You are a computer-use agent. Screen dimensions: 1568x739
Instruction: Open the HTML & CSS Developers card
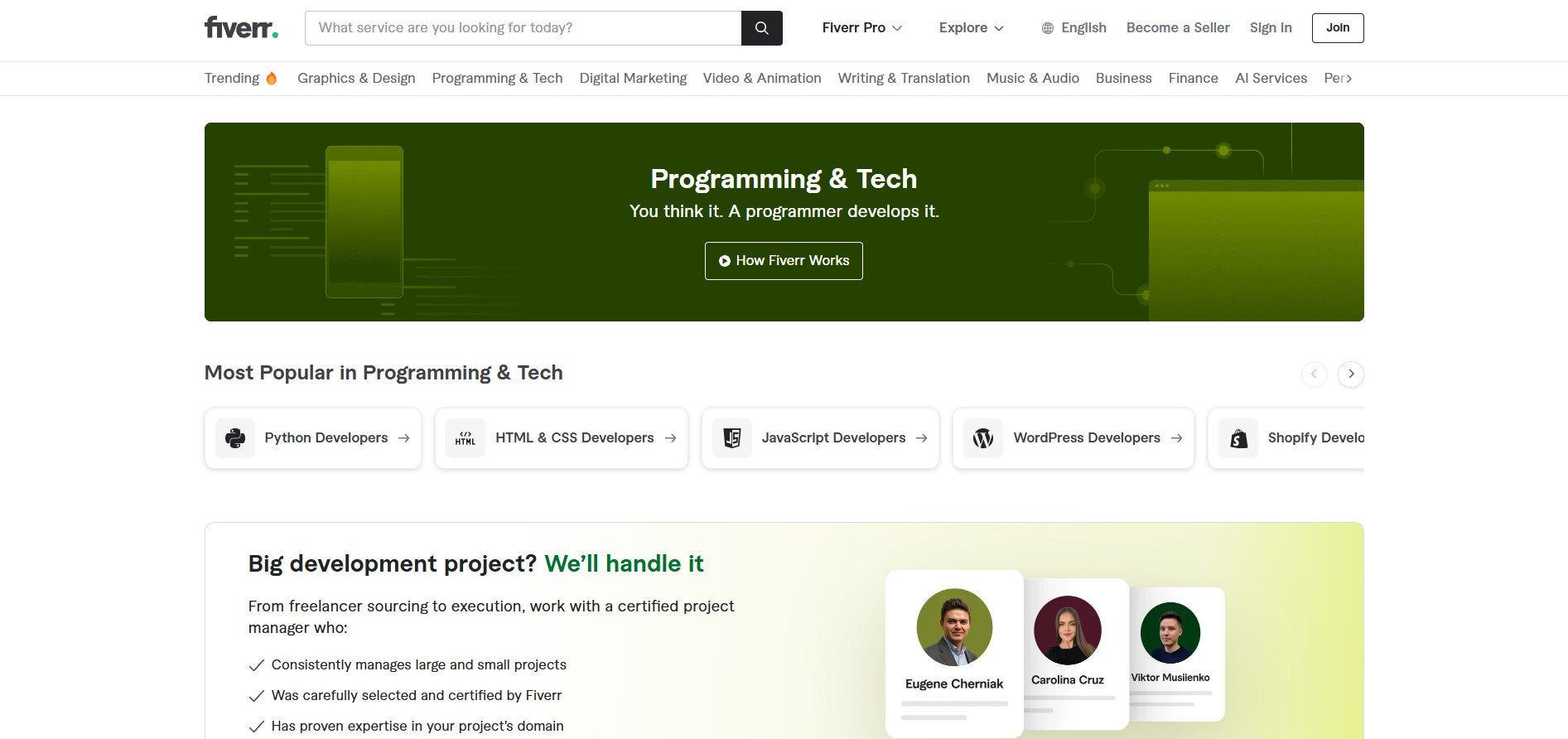(x=562, y=438)
